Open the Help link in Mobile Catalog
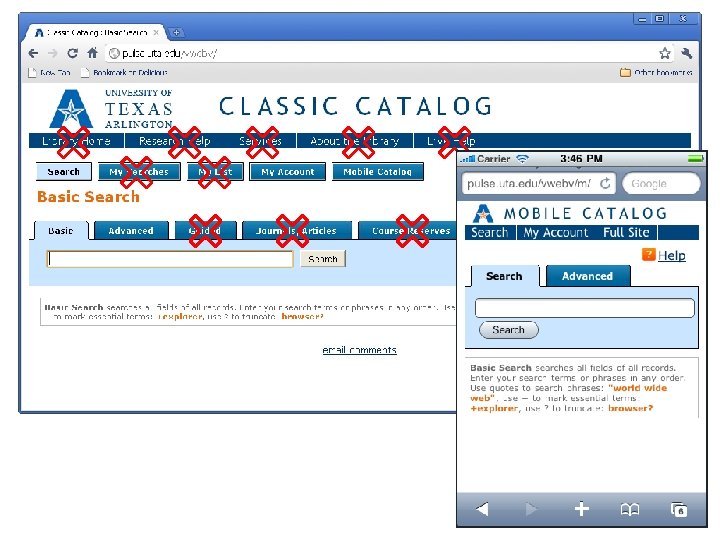Screen dimensions: 720x540 point(671,255)
